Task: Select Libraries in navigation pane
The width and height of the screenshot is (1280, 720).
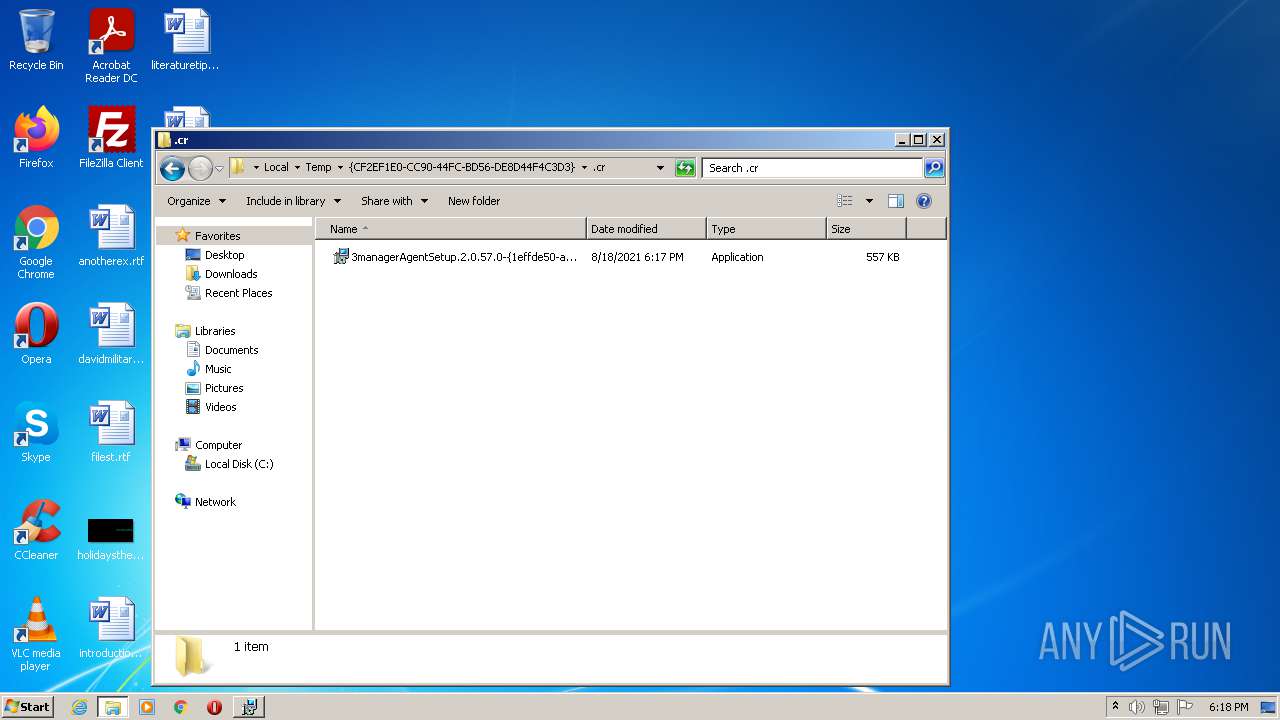Action: tap(215, 331)
